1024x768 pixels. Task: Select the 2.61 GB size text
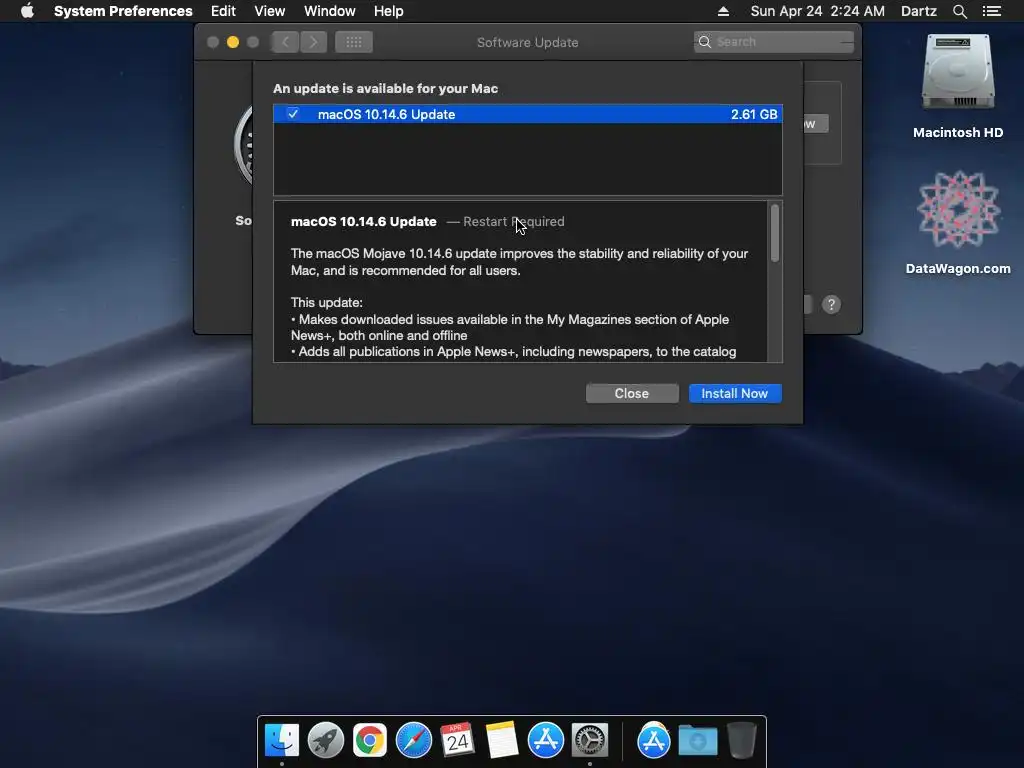[x=754, y=114]
